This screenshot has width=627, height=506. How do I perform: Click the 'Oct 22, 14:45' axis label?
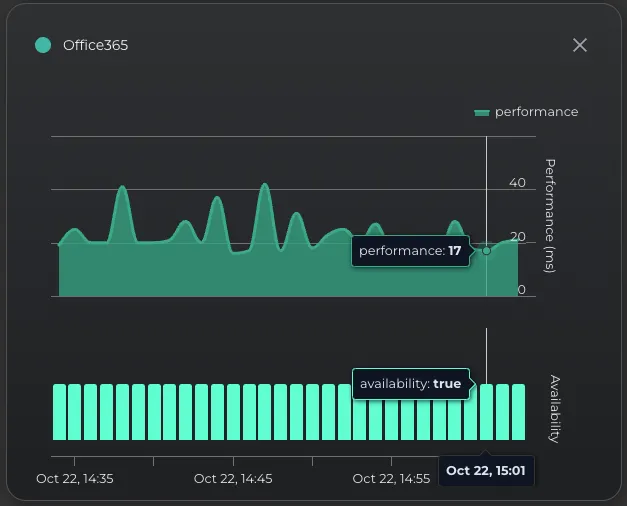point(233,479)
